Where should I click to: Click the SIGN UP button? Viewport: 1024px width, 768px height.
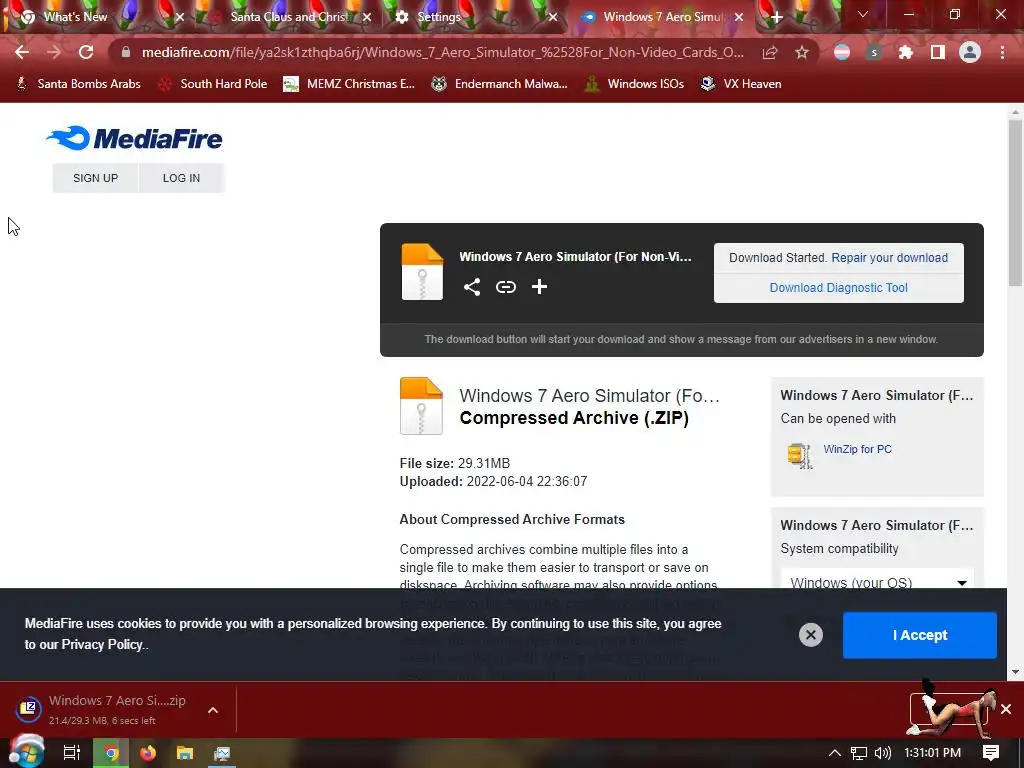[95, 178]
